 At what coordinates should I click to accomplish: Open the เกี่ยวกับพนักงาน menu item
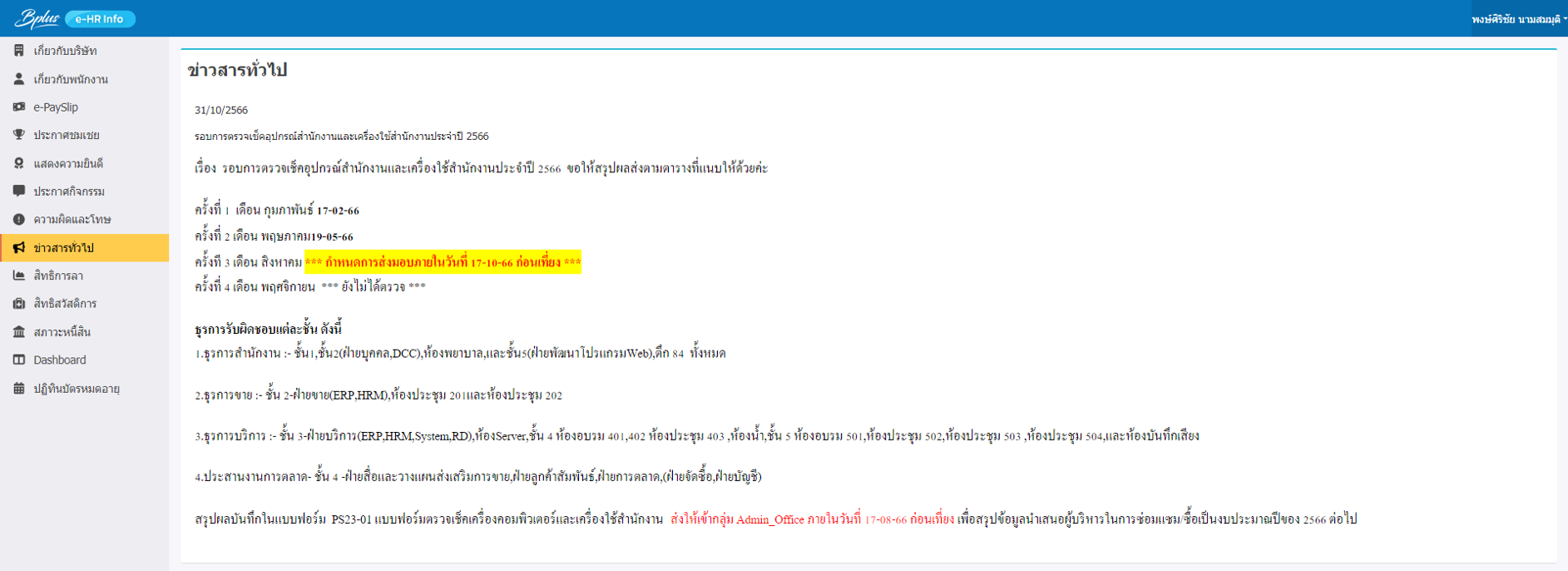coord(84,79)
